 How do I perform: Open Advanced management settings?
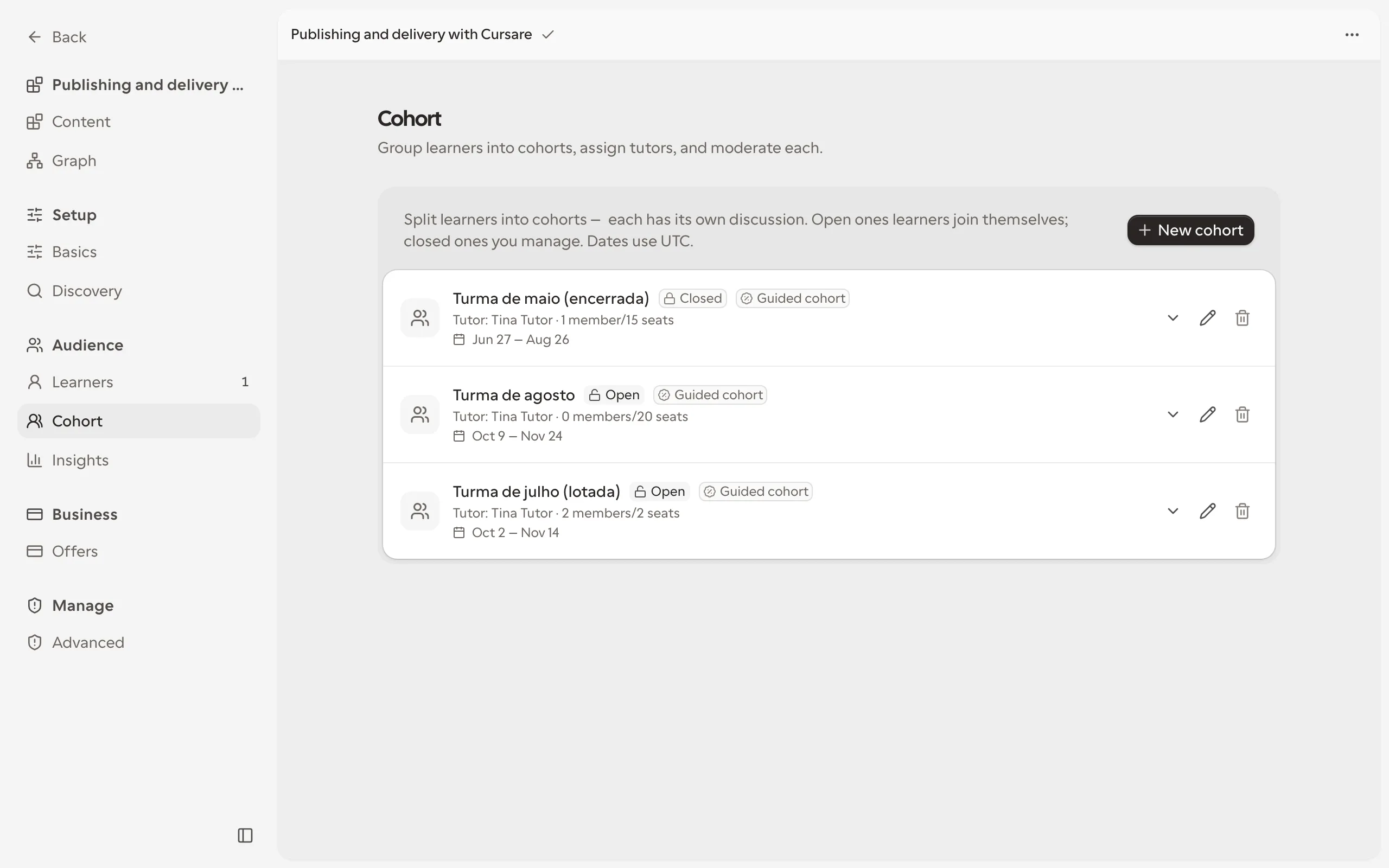pos(139,642)
